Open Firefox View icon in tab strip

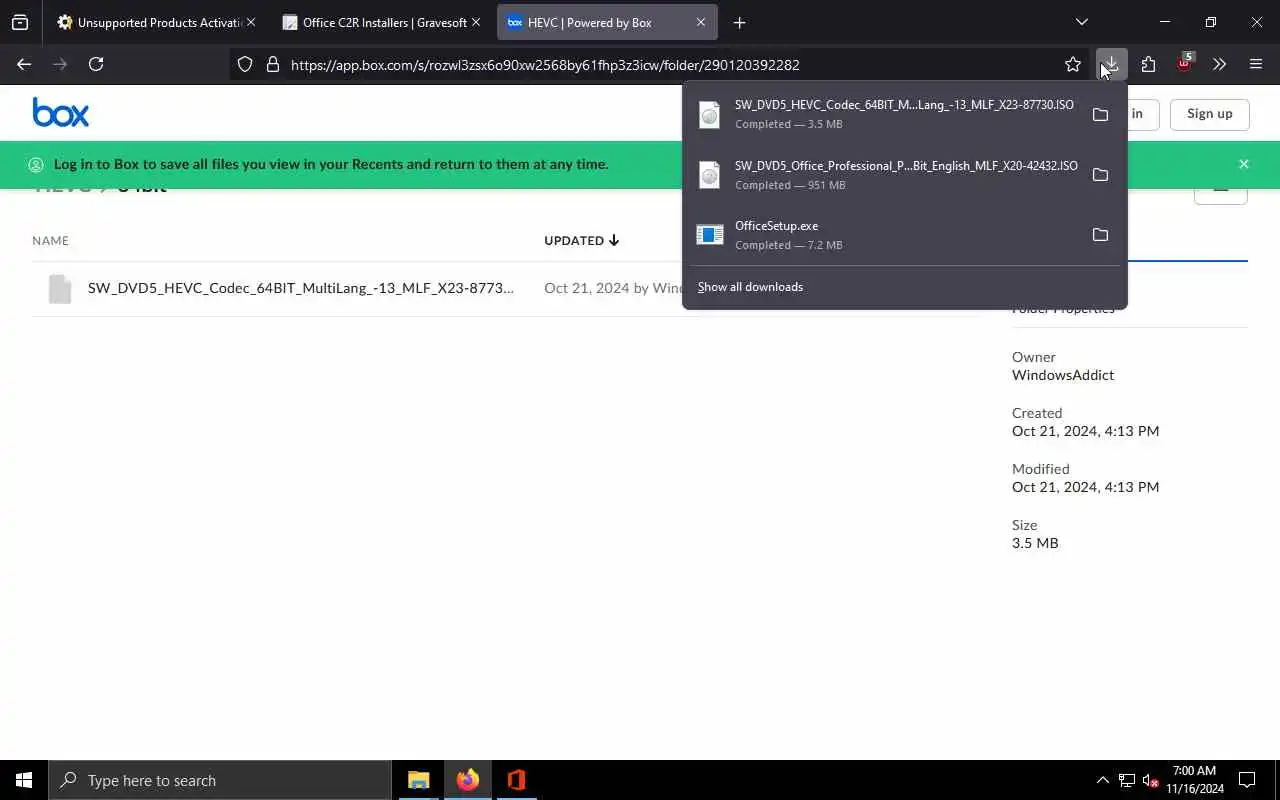pos(20,22)
